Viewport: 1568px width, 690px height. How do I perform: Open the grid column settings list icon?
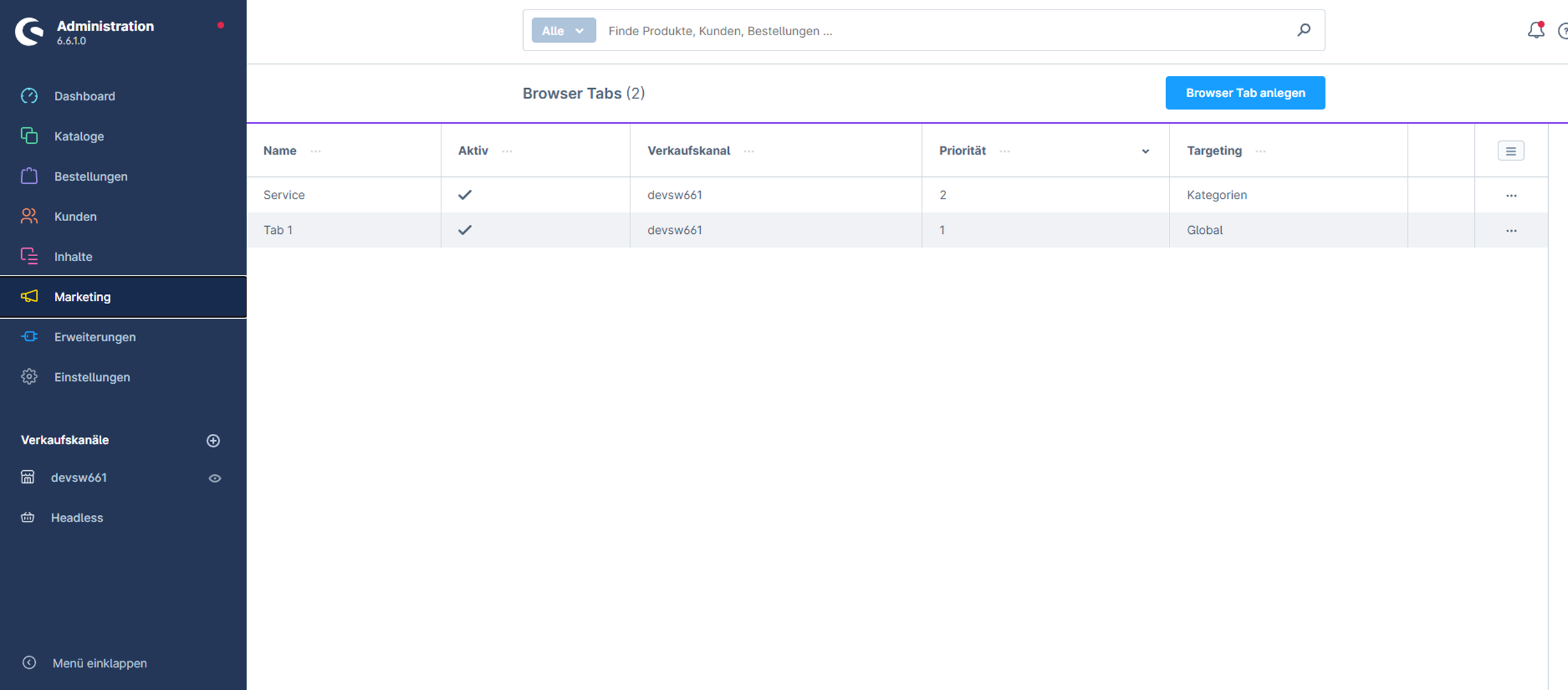coord(1511,151)
